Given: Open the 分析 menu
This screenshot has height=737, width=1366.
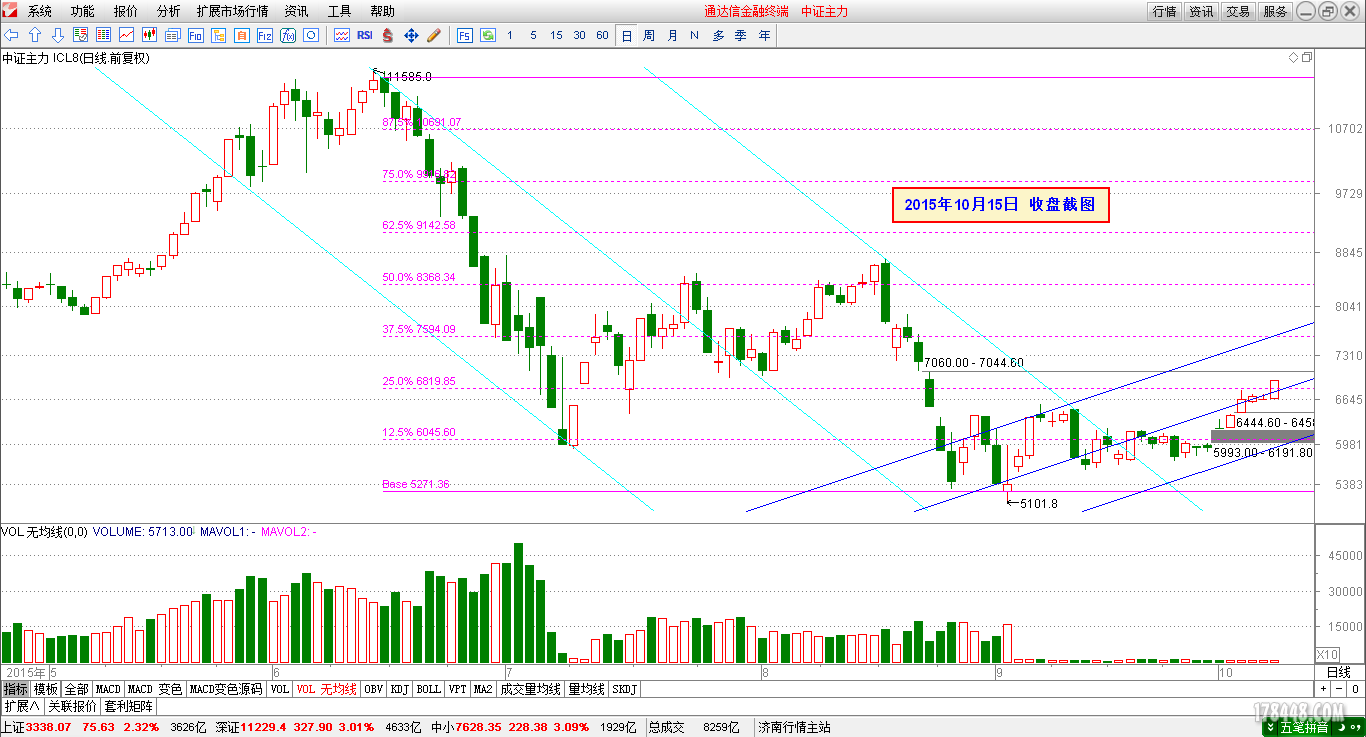Looking at the screenshot, I should click(x=169, y=11).
